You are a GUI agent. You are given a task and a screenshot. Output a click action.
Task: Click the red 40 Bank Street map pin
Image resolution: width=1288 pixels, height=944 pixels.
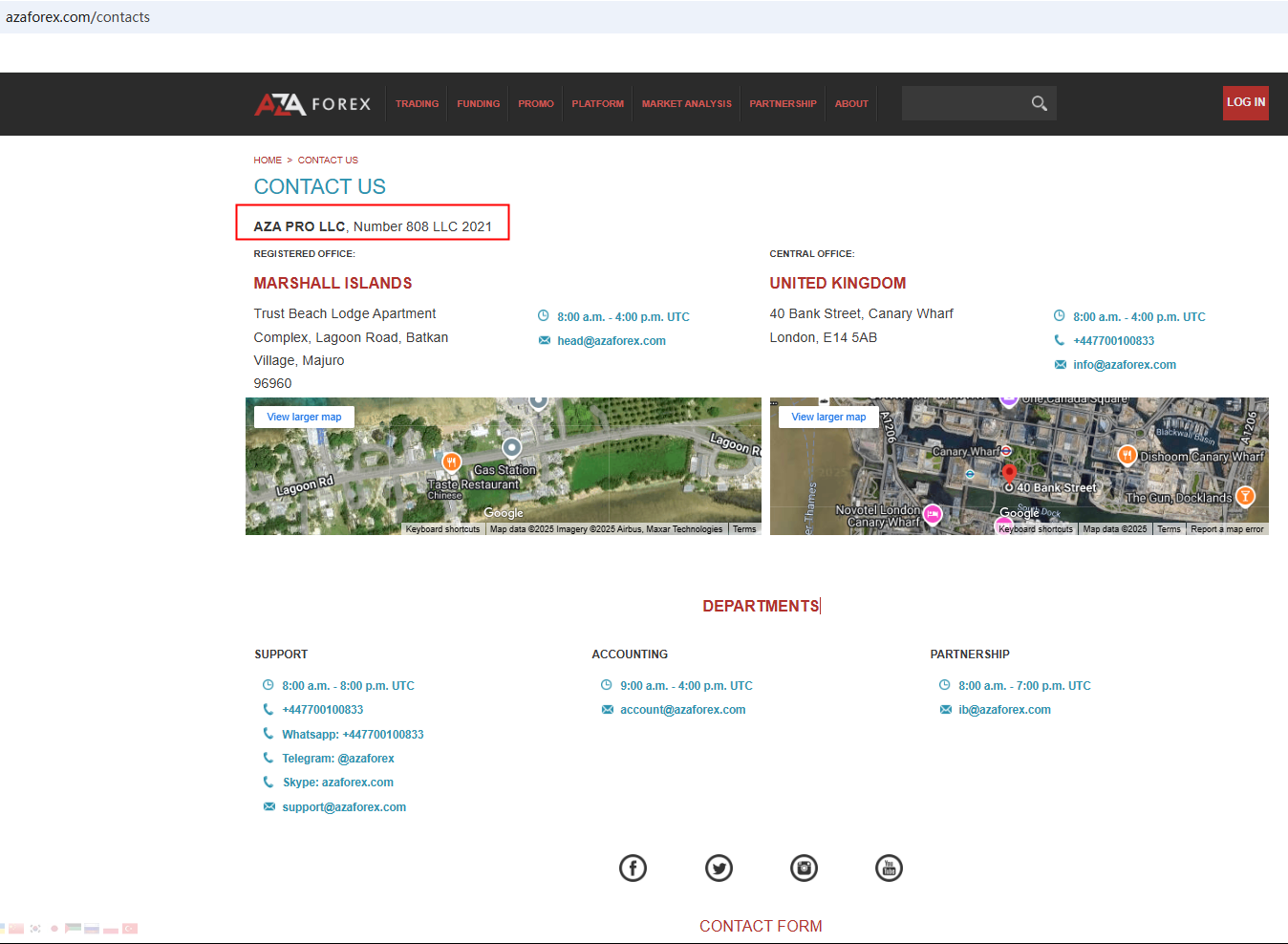[1008, 473]
